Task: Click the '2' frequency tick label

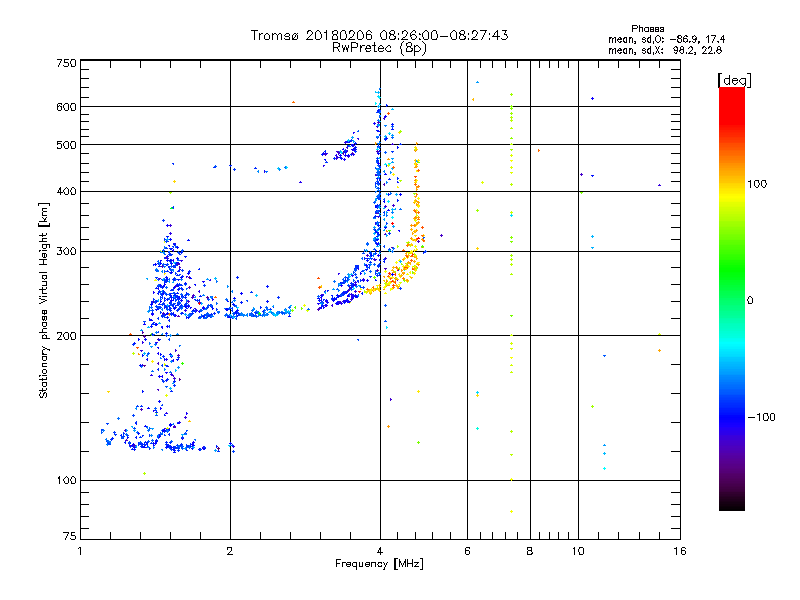Action: pyautogui.click(x=230, y=551)
